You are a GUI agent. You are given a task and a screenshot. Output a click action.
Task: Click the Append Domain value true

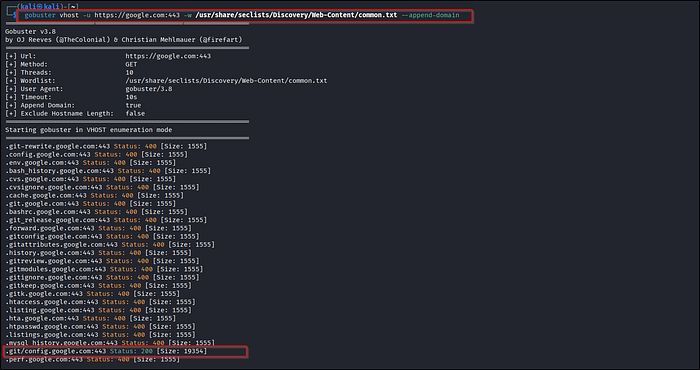coord(133,105)
